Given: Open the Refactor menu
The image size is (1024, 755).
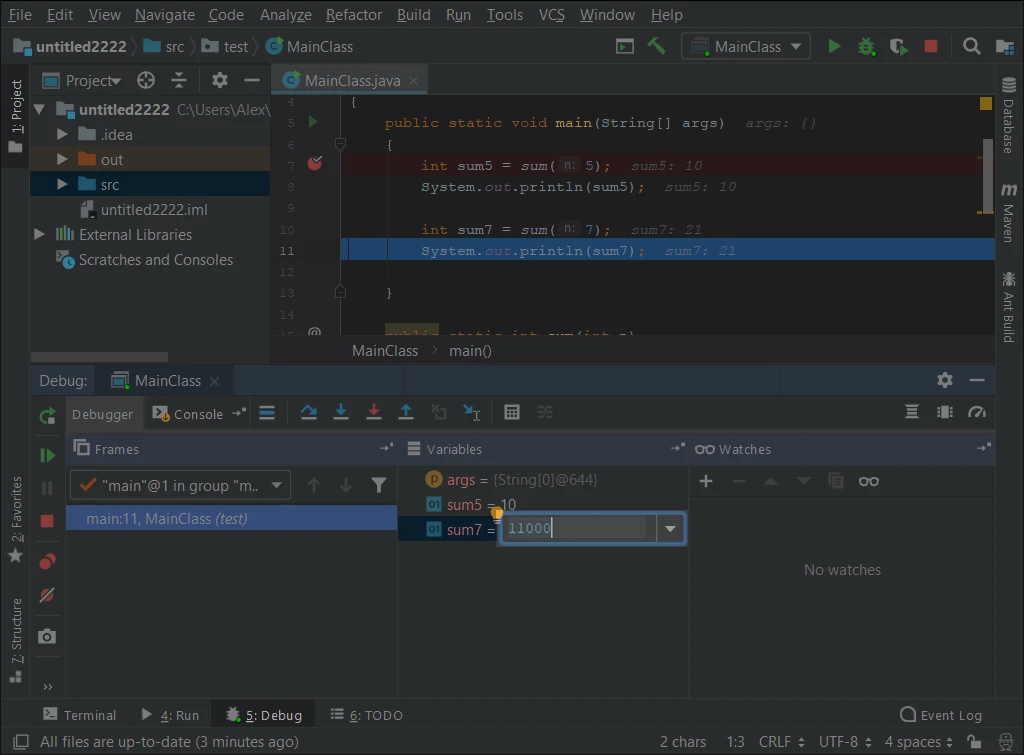Looking at the screenshot, I should click(x=353, y=14).
